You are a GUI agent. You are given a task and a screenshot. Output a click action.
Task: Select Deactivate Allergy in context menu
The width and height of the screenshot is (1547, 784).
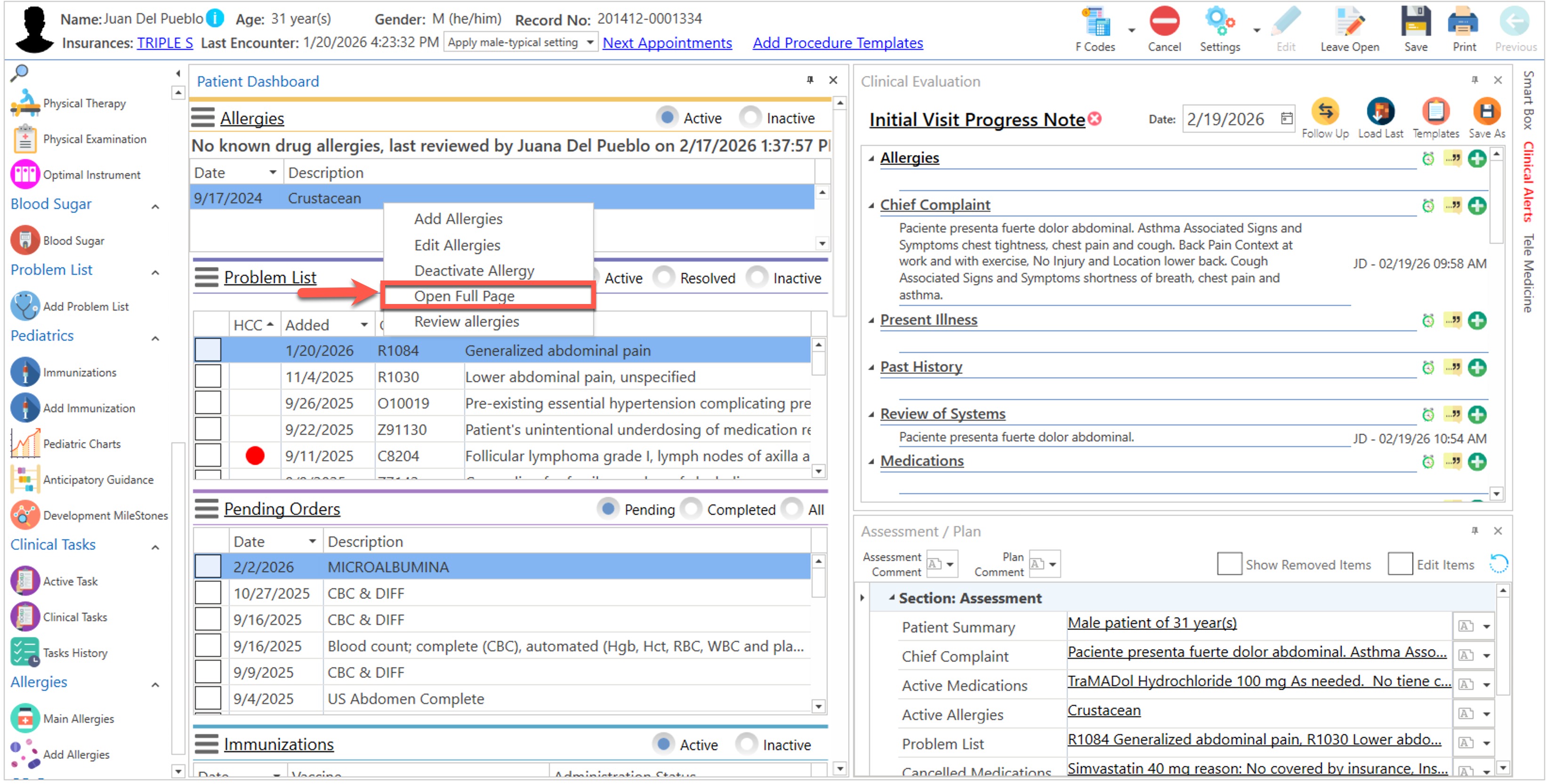click(x=474, y=271)
